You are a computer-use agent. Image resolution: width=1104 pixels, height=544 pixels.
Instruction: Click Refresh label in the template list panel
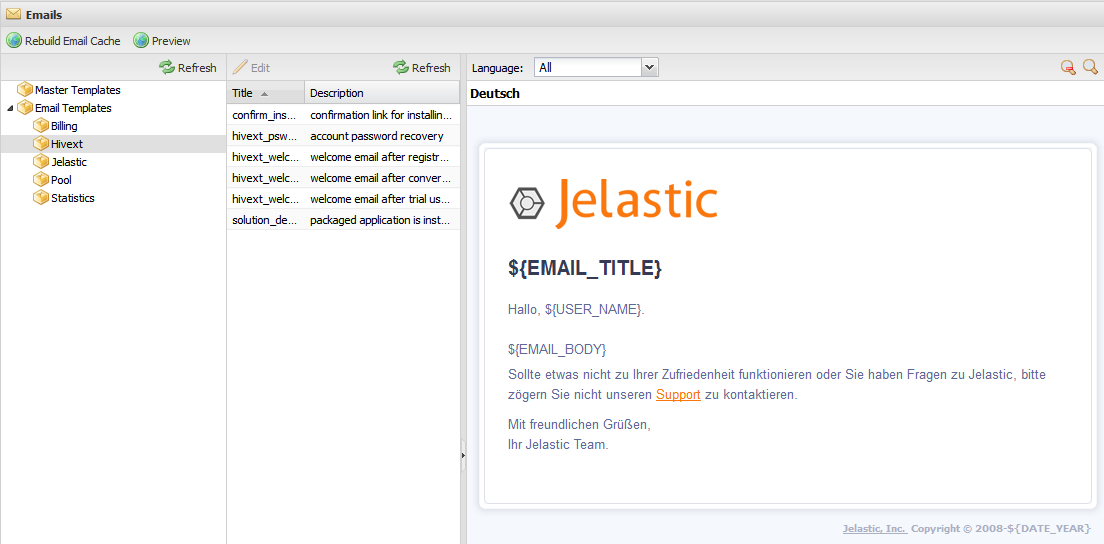[x=431, y=68]
